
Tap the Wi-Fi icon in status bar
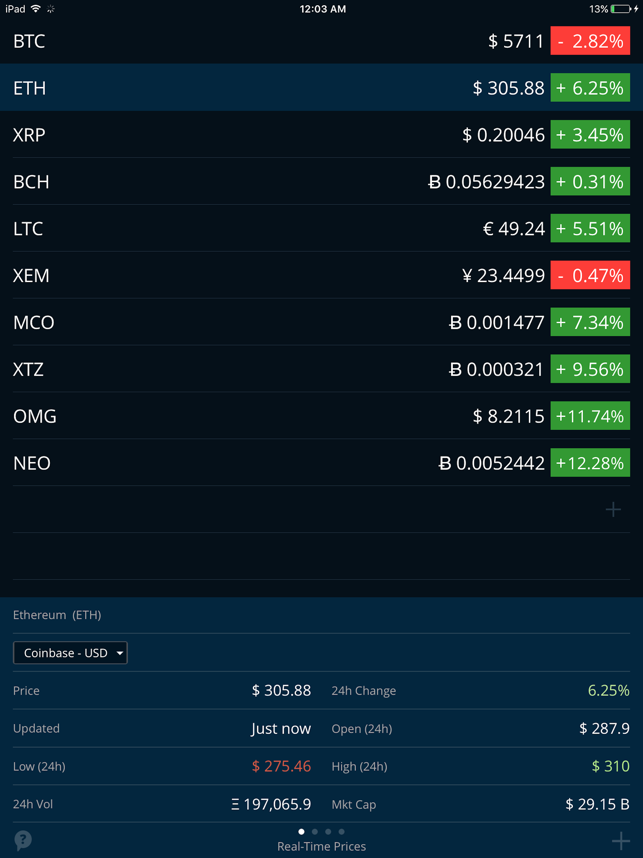[36, 8]
